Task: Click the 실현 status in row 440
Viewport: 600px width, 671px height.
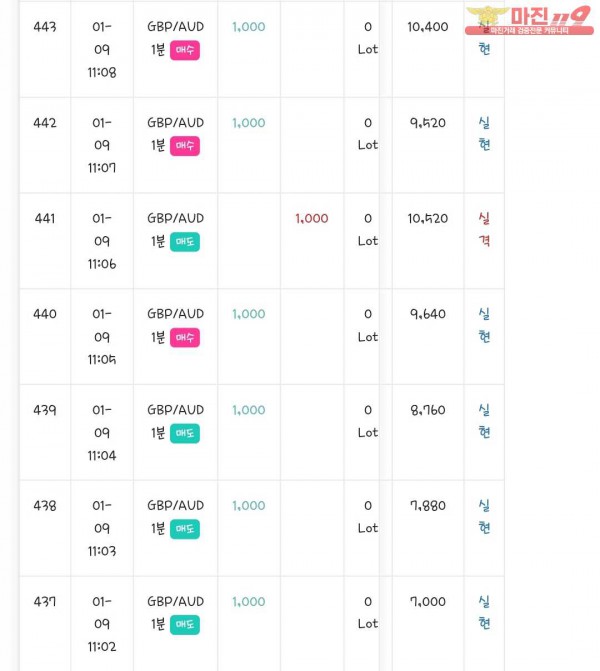Action: tap(485, 325)
